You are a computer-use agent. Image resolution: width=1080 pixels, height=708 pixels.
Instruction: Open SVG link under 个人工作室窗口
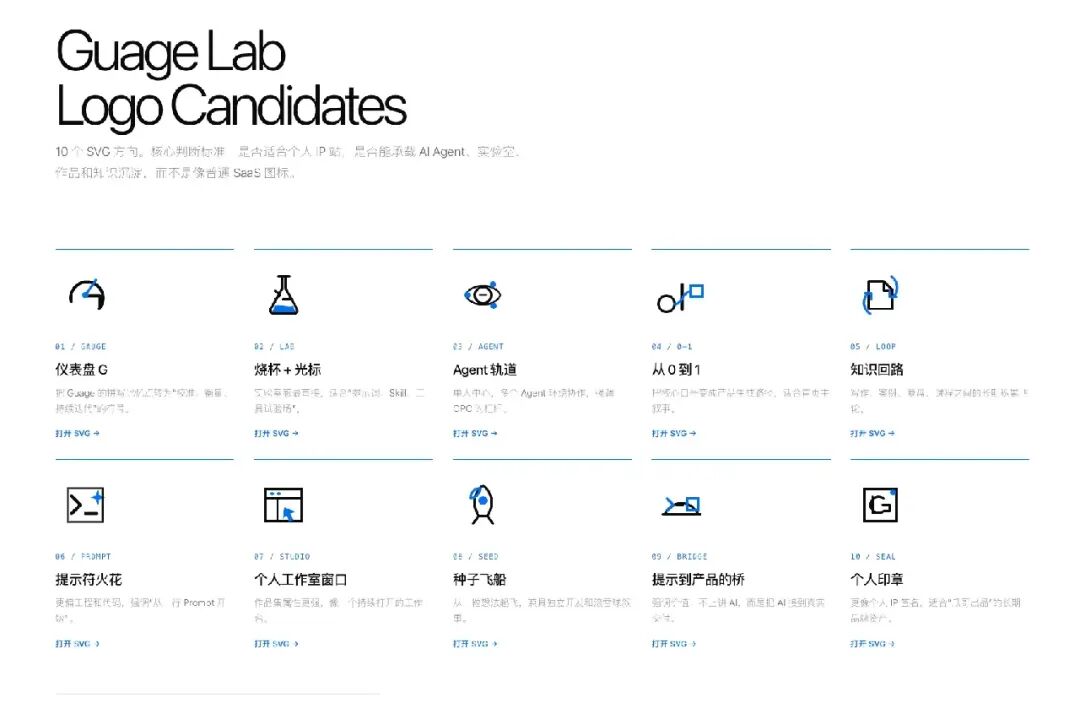(276, 643)
